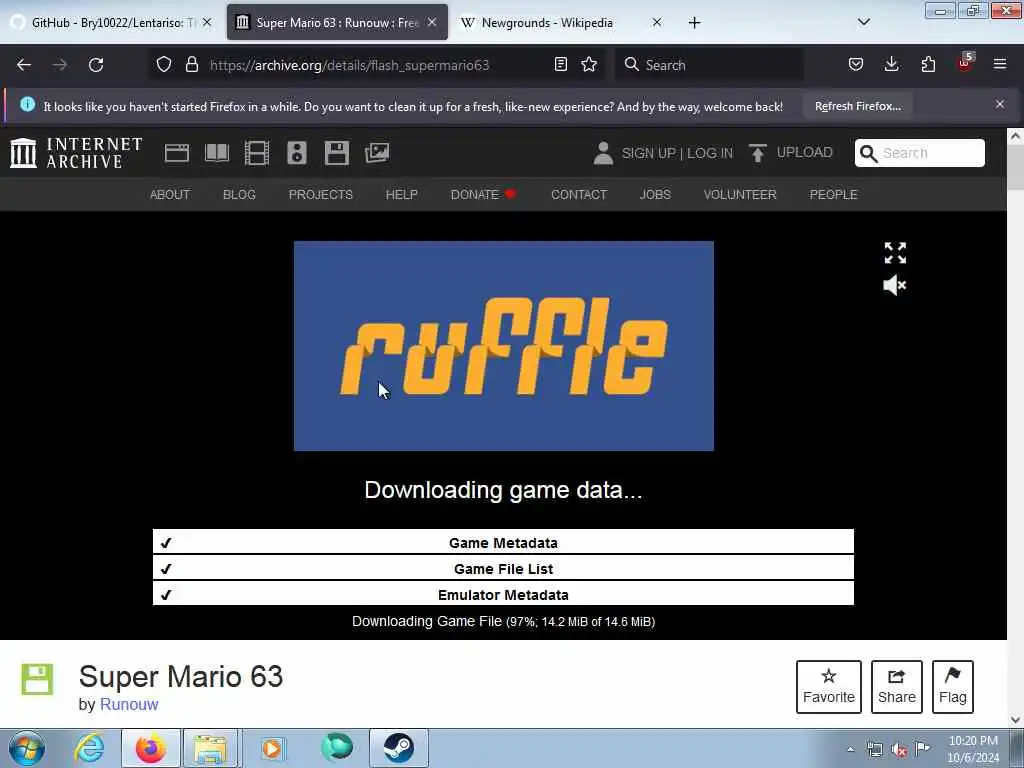This screenshot has height=768, width=1024.
Task: Open the Internet Archive software floppy icon
Action: tap(337, 153)
